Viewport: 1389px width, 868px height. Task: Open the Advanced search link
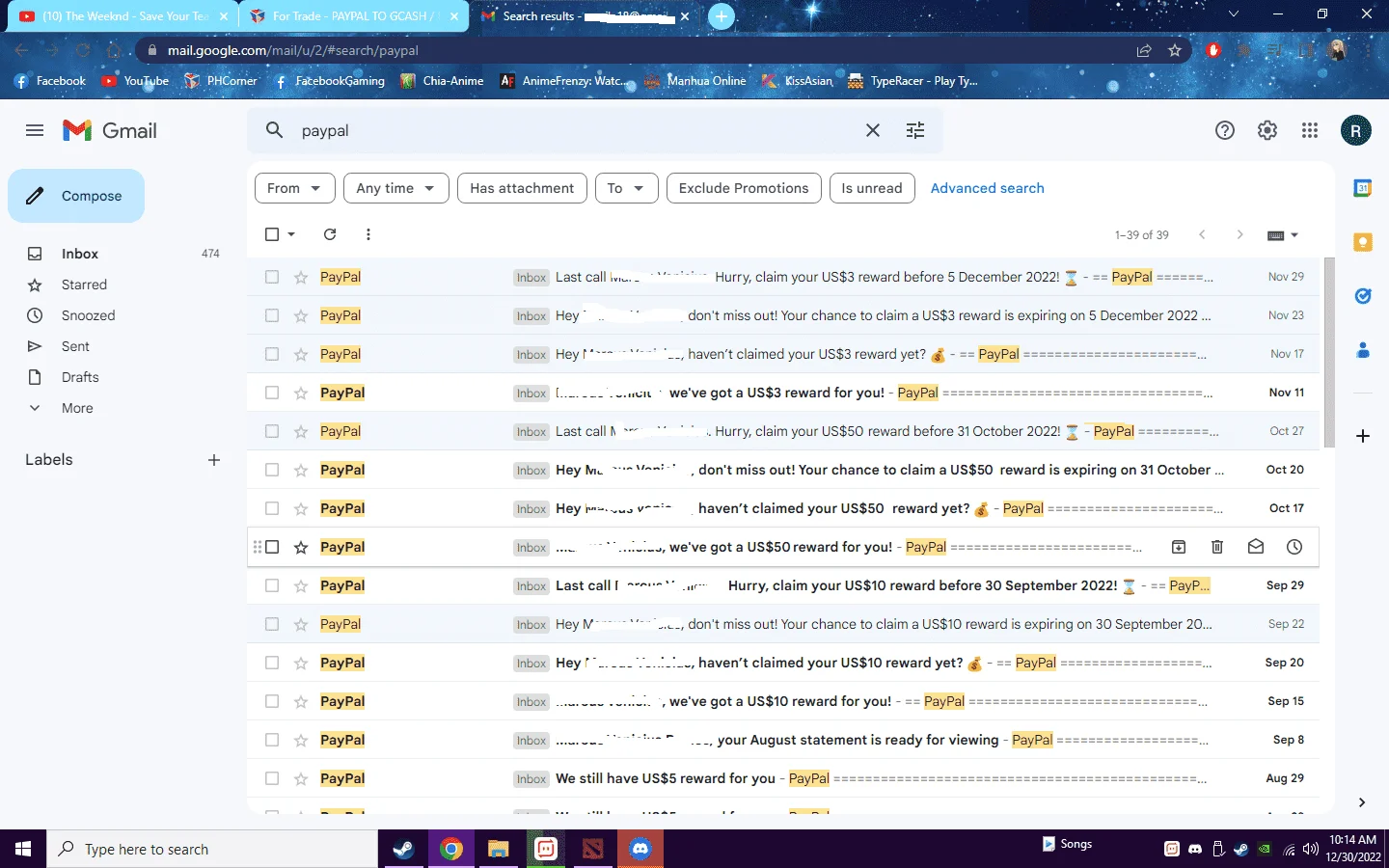(x=987, y=188)
